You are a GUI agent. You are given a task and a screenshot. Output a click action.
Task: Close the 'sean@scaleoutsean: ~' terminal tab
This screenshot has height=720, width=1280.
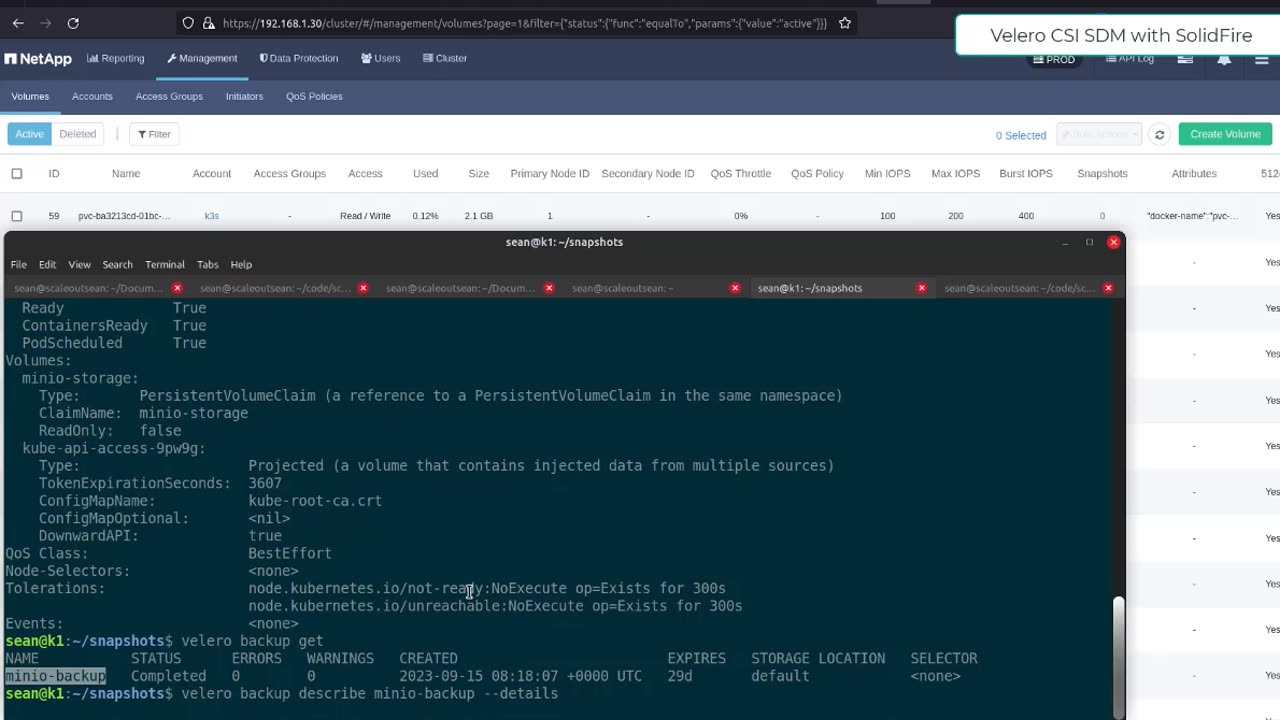click(735, 288)
